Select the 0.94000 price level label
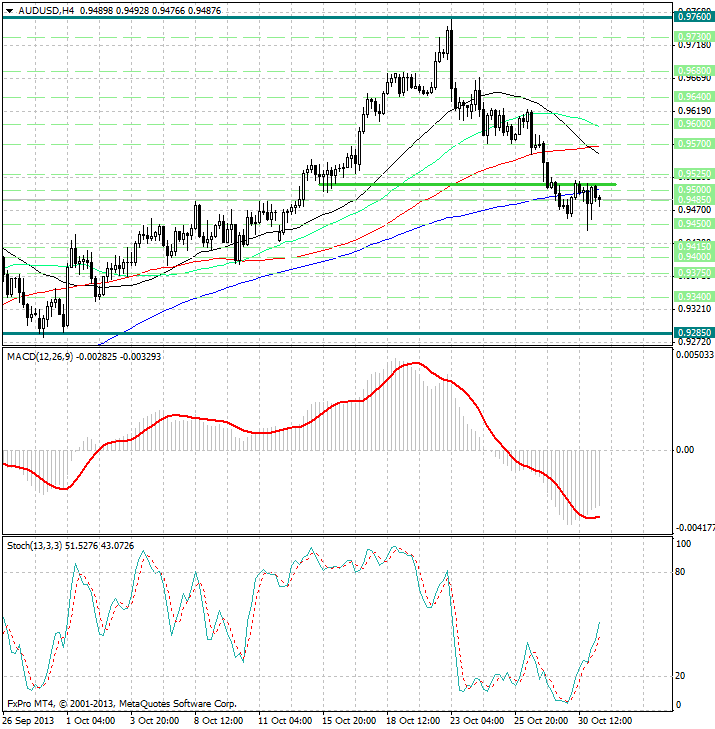 click(694, 257)
